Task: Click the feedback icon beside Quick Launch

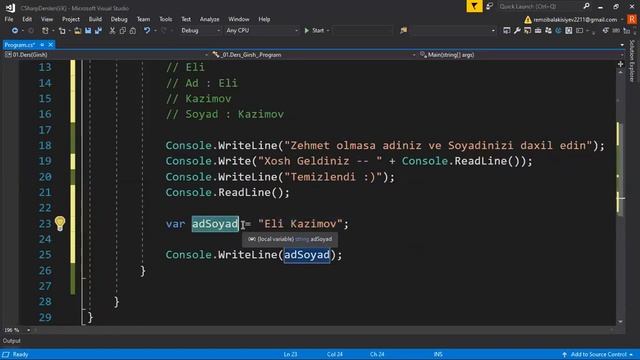Action: point(489,6)
